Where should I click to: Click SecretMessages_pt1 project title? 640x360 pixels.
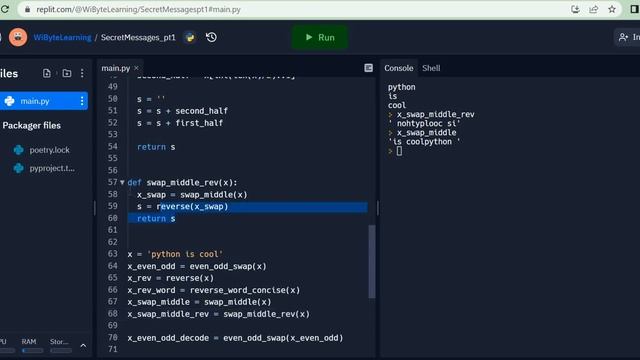coord(138,38)
